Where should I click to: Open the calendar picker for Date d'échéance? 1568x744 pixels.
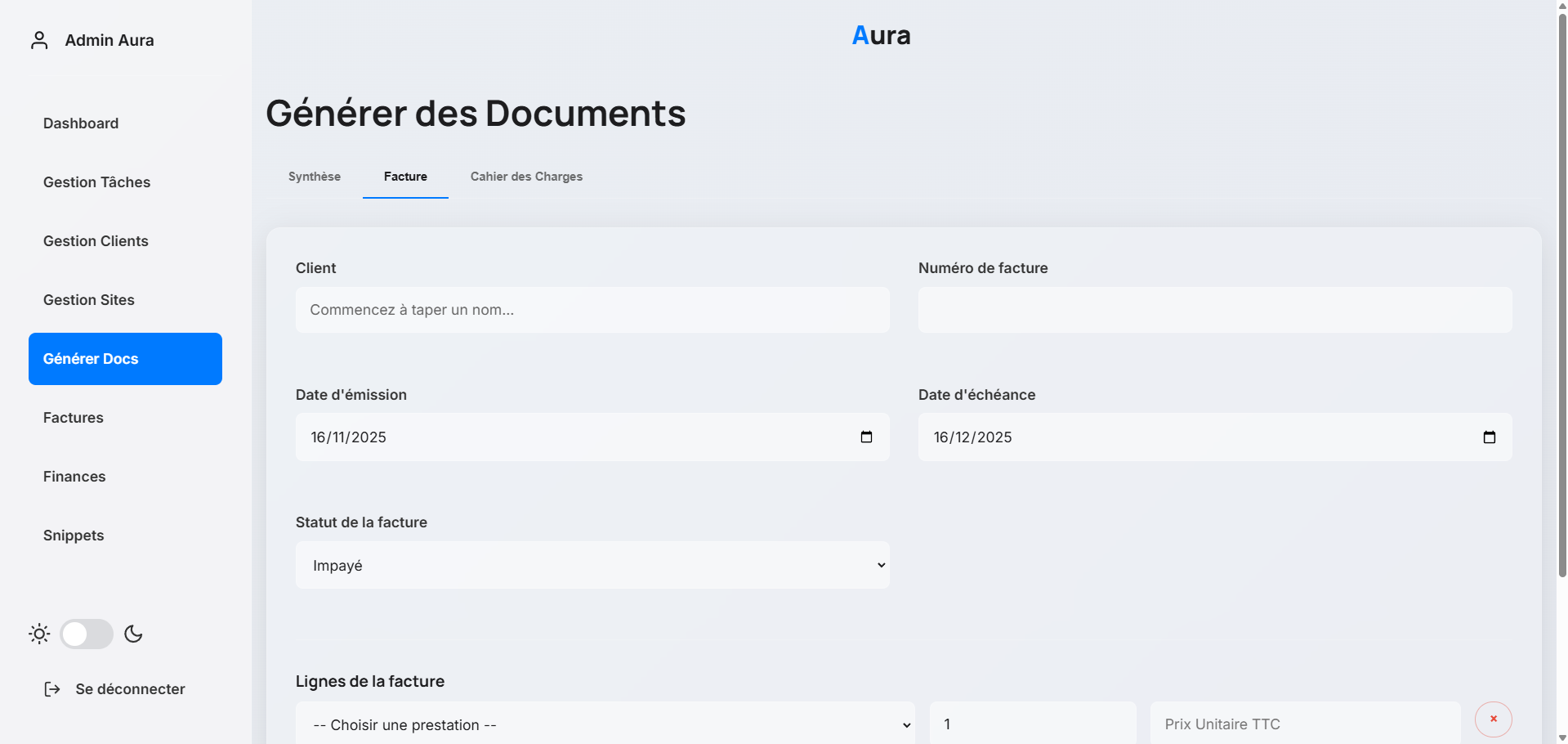(1489, 437)
